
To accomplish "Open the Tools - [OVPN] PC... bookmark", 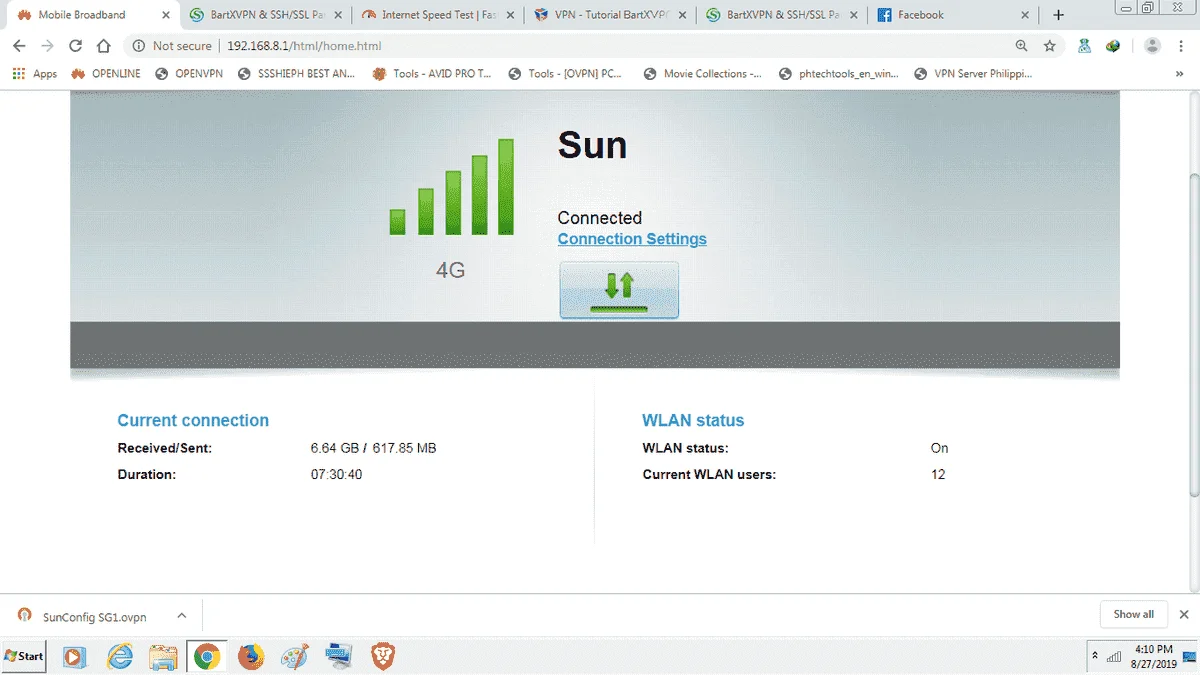I will [x=566, y=73].
